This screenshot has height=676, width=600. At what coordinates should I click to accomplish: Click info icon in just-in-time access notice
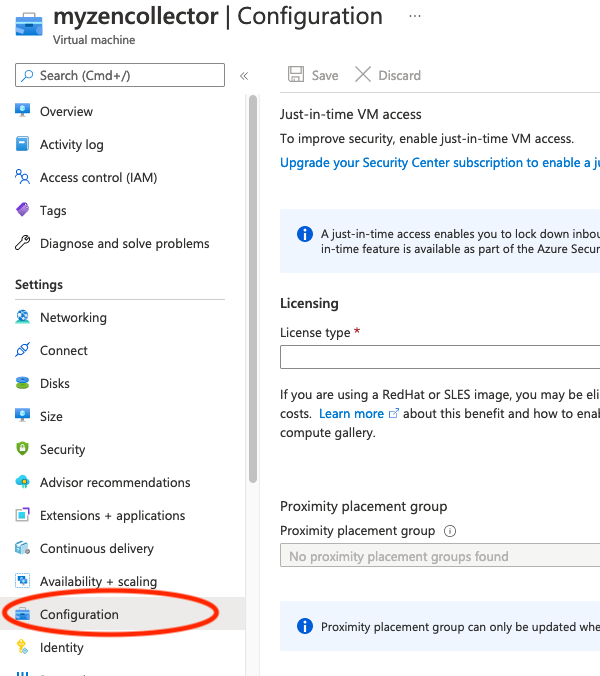(305, 234)
